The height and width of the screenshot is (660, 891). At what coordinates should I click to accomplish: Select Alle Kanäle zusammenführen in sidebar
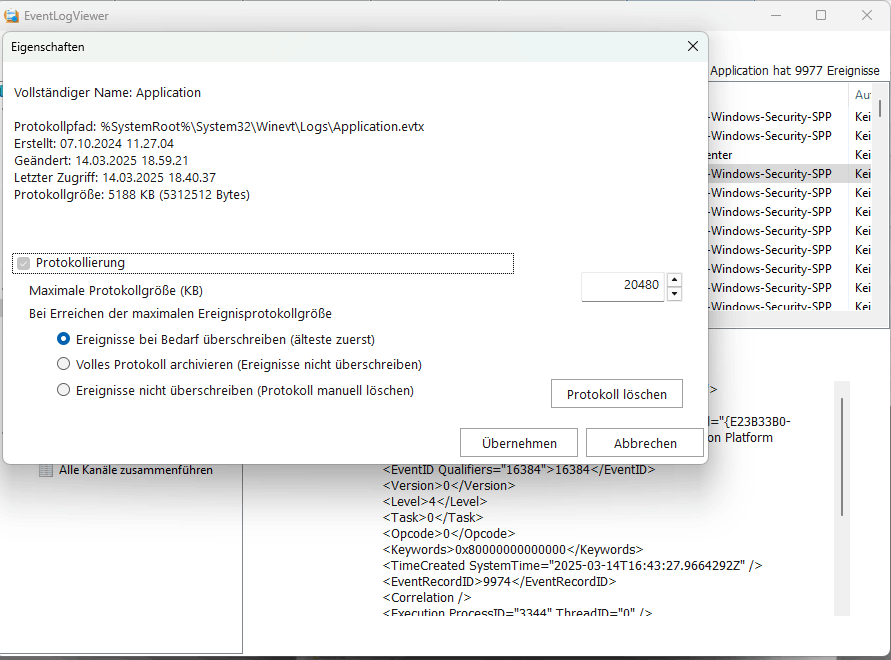pyautogui.click(x=136, y=470)
